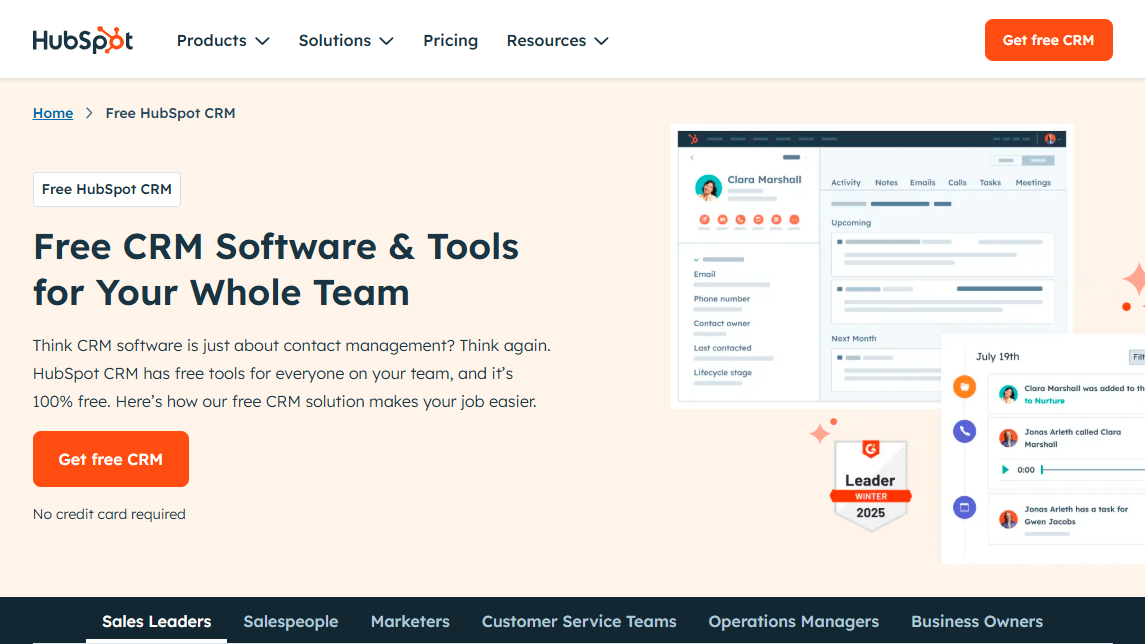1145x644 pixels.
Task: Switch to the Salespeople tab
Action: click(290, 621)
